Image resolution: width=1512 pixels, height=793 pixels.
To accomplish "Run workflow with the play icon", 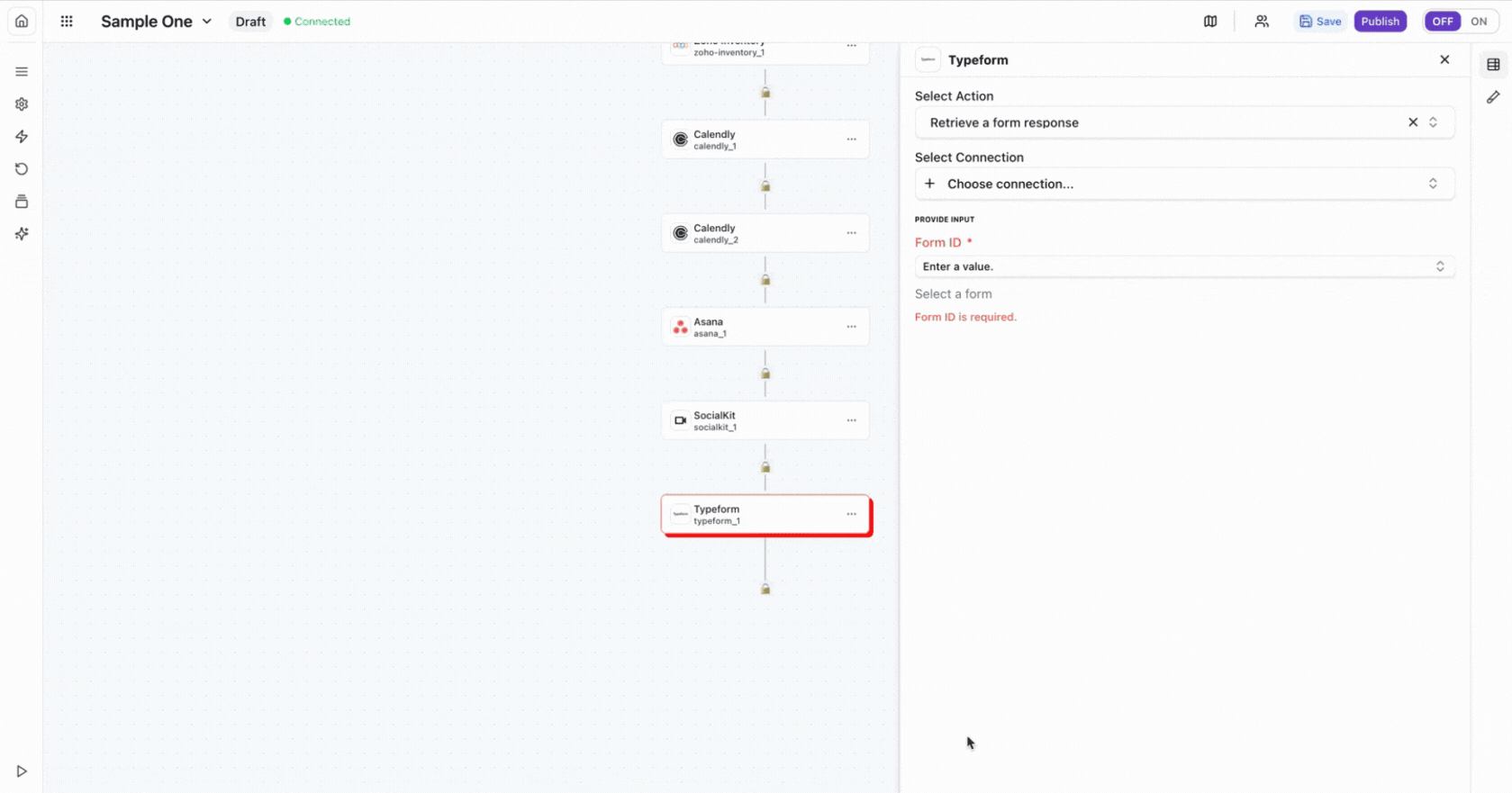I will (x=22, y=771).
